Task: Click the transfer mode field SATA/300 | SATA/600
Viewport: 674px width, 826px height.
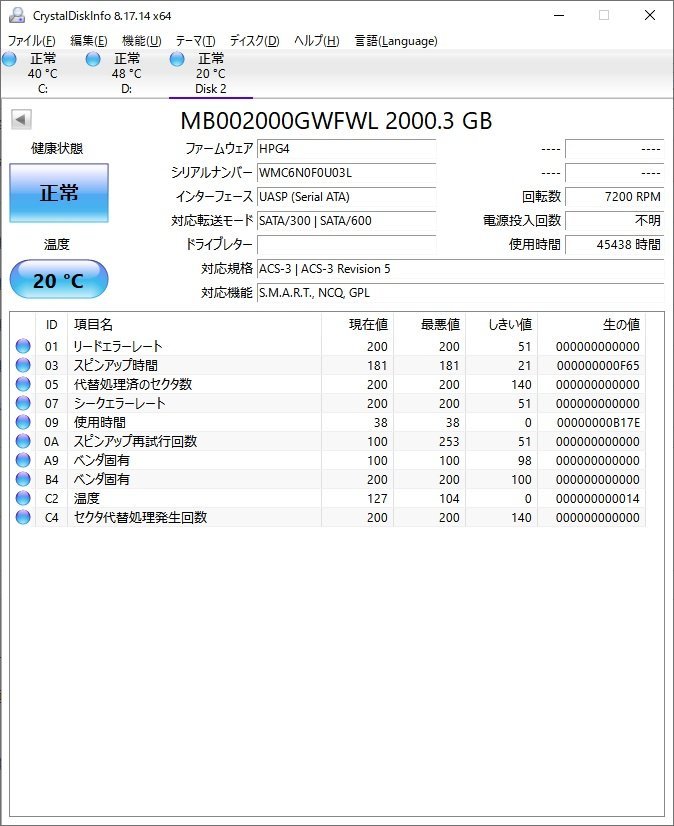Action: pyautogui.click(x=346, y=221)
